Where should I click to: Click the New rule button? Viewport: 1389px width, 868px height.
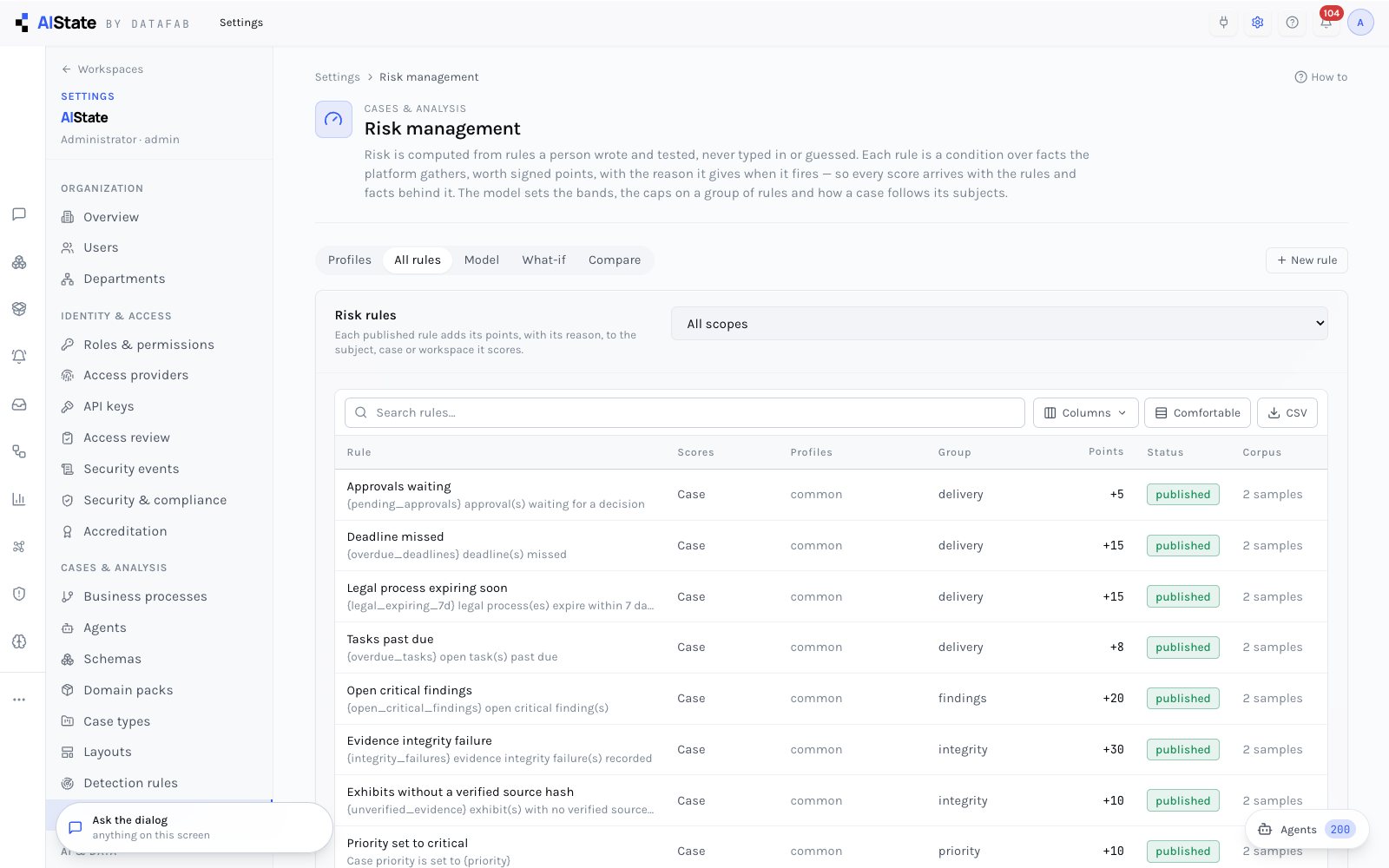pos(1307,260)
